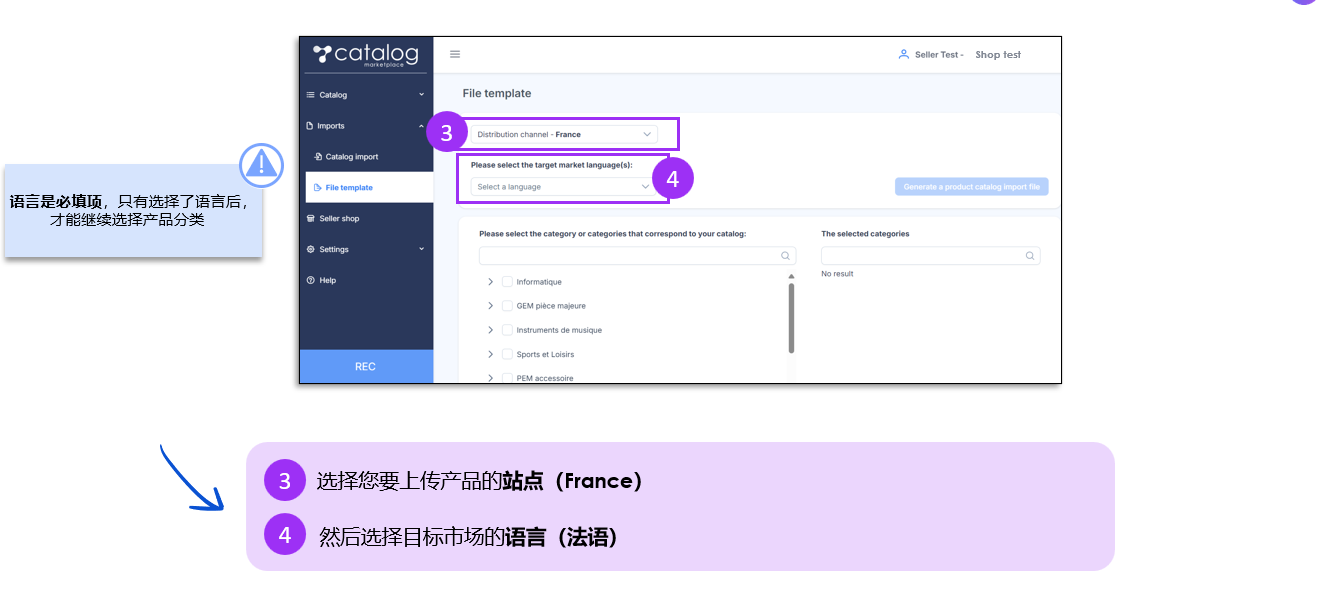Click the Seller Test user profile icon
The width and height of the screenshot is (1339, 600).
(903, 55)
